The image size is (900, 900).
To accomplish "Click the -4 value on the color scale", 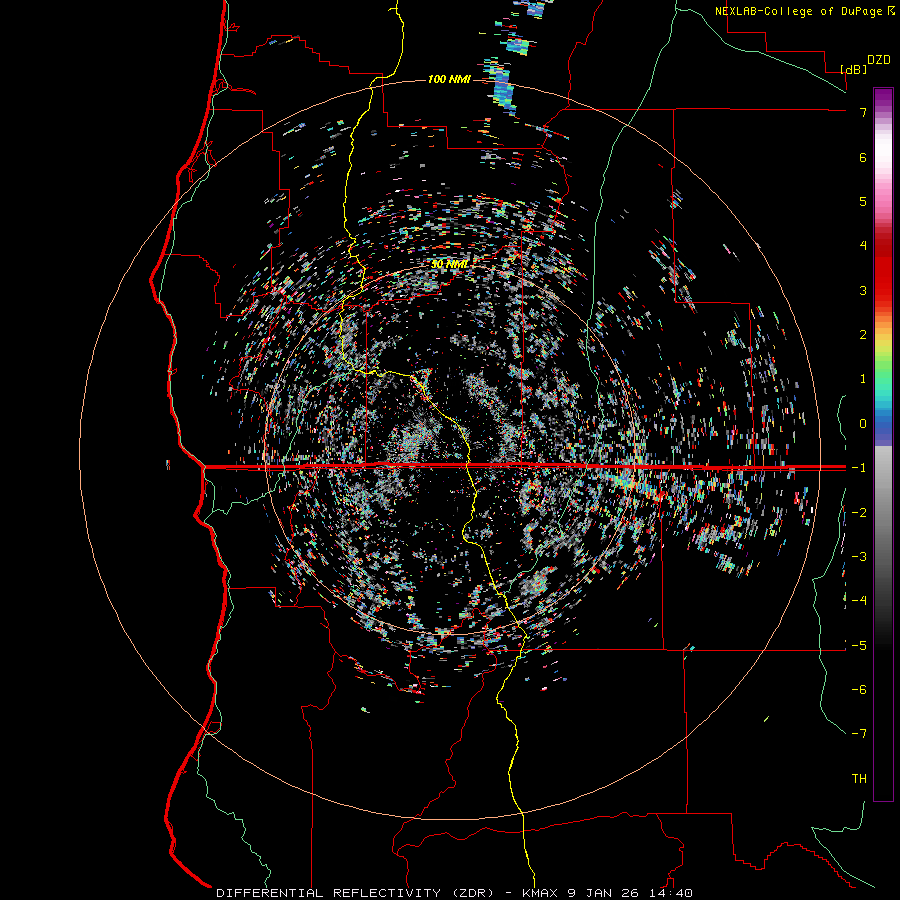I will pos(859,601).
